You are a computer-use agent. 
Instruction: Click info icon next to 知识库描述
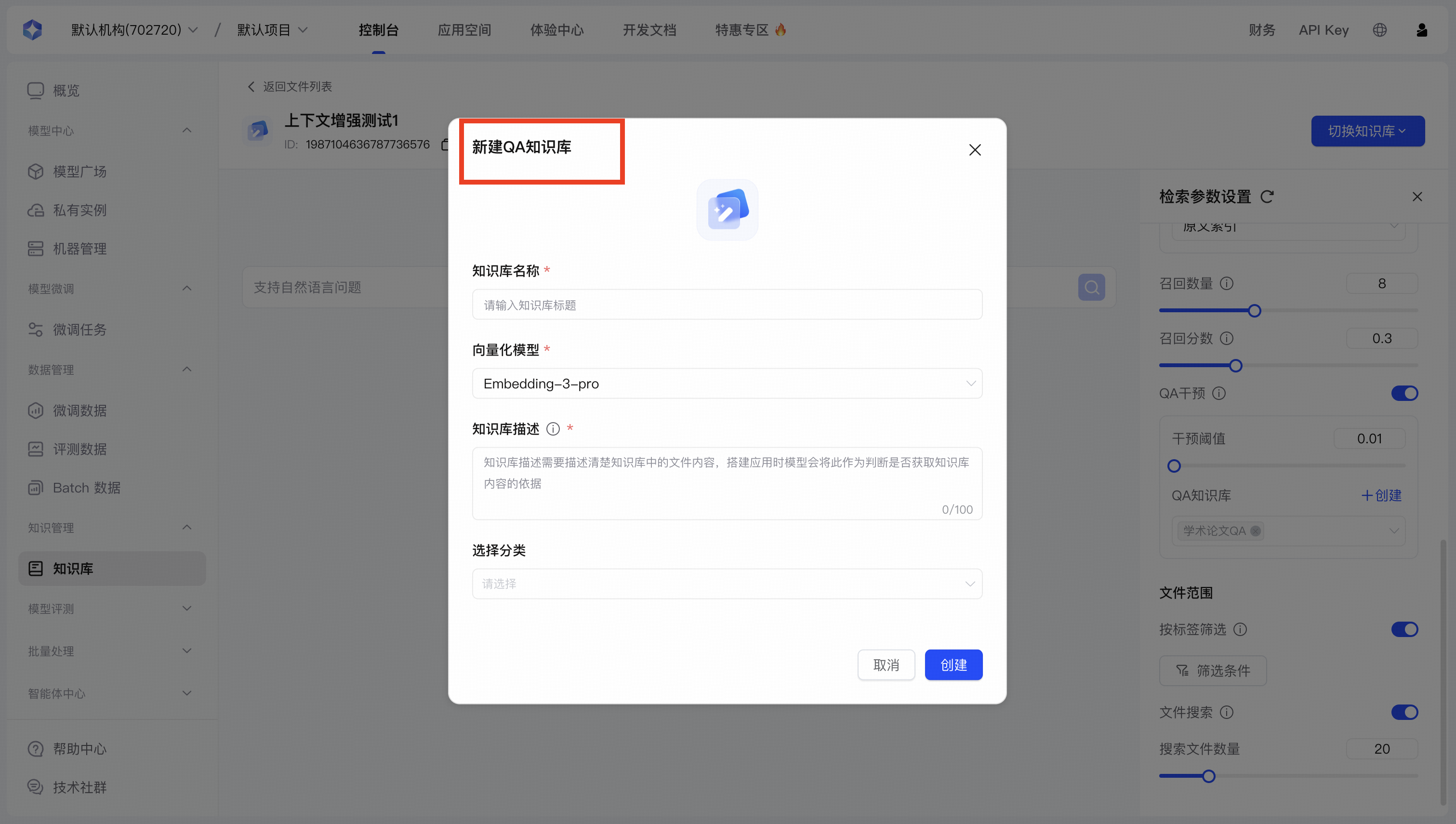[x=553, y=429]
